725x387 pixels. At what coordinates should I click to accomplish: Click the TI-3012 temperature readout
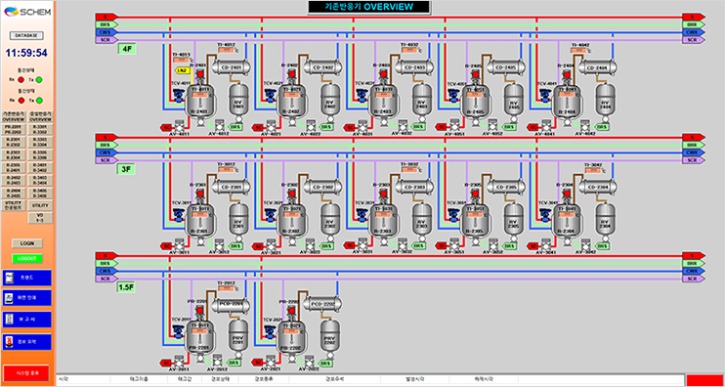coord(227,169)
